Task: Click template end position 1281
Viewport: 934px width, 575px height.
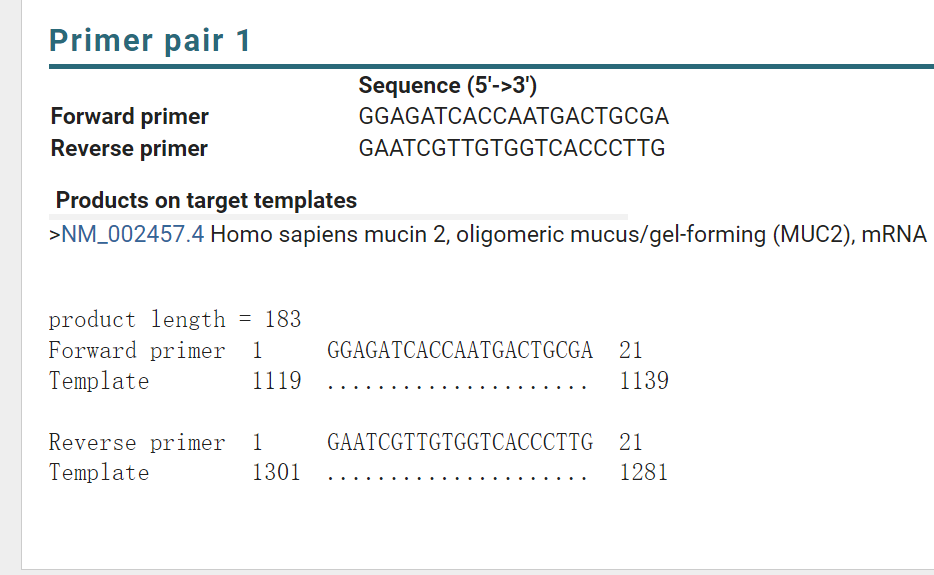Action: (x=644, y=473)
